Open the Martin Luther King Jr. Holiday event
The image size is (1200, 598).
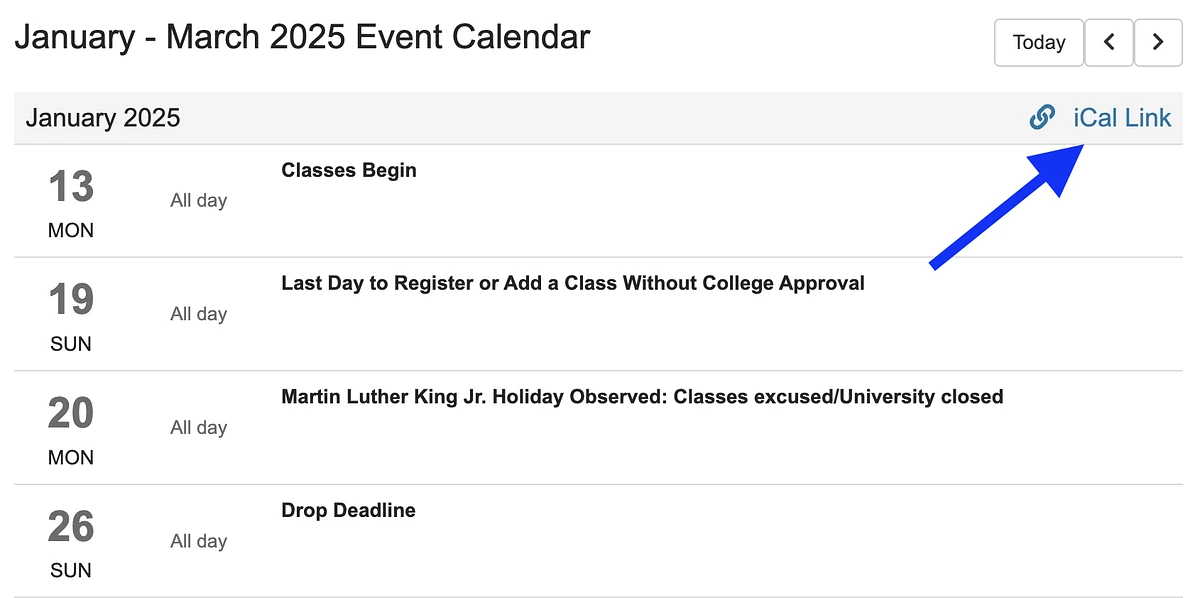(640, 396)
